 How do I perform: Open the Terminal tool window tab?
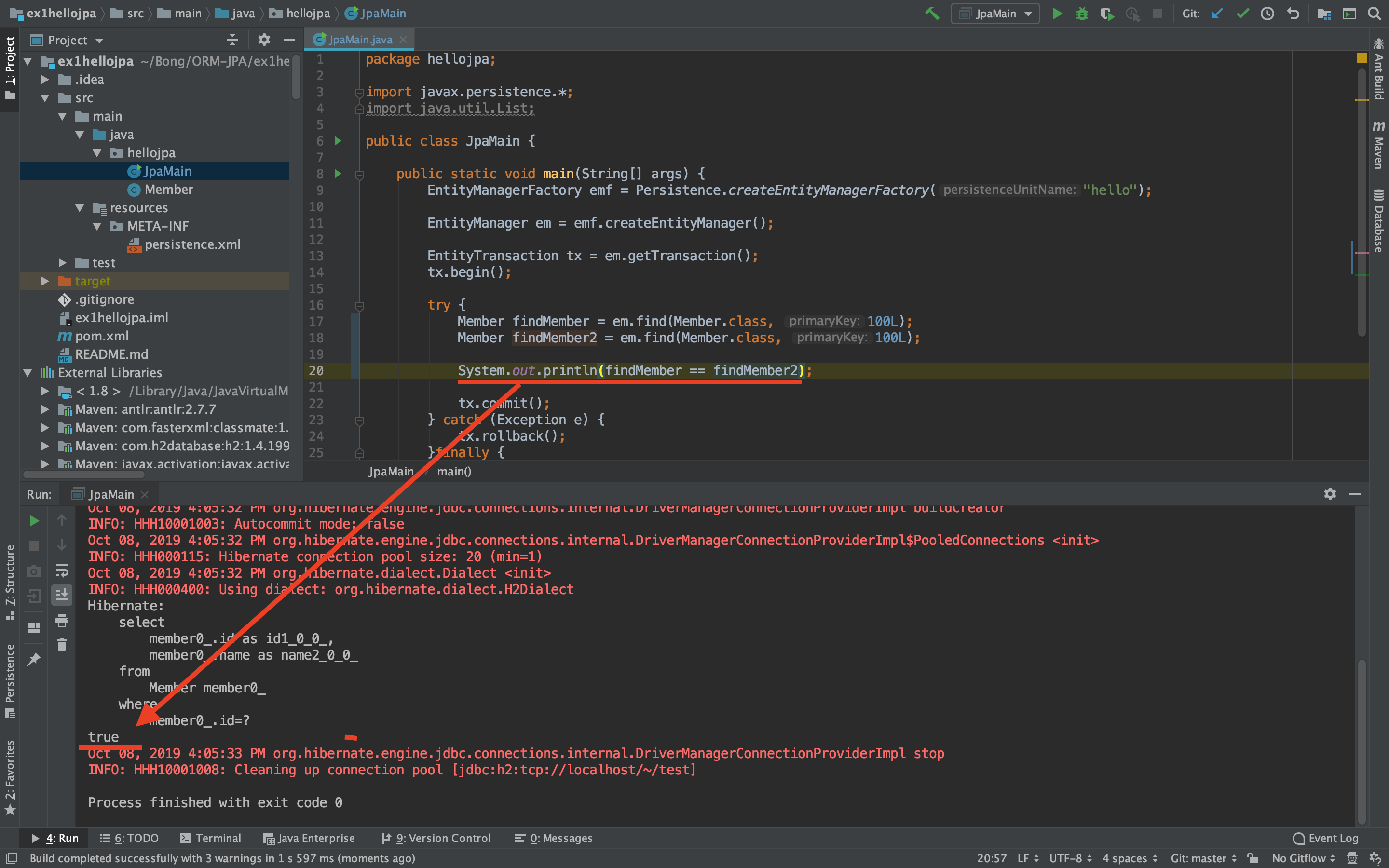211,838
